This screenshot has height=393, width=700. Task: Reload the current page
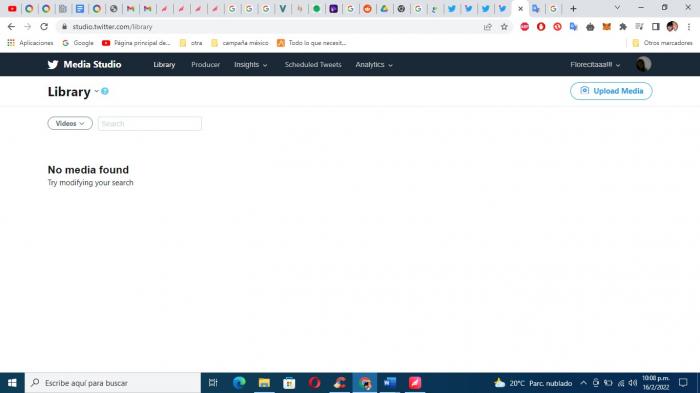(x=44, y=27)
